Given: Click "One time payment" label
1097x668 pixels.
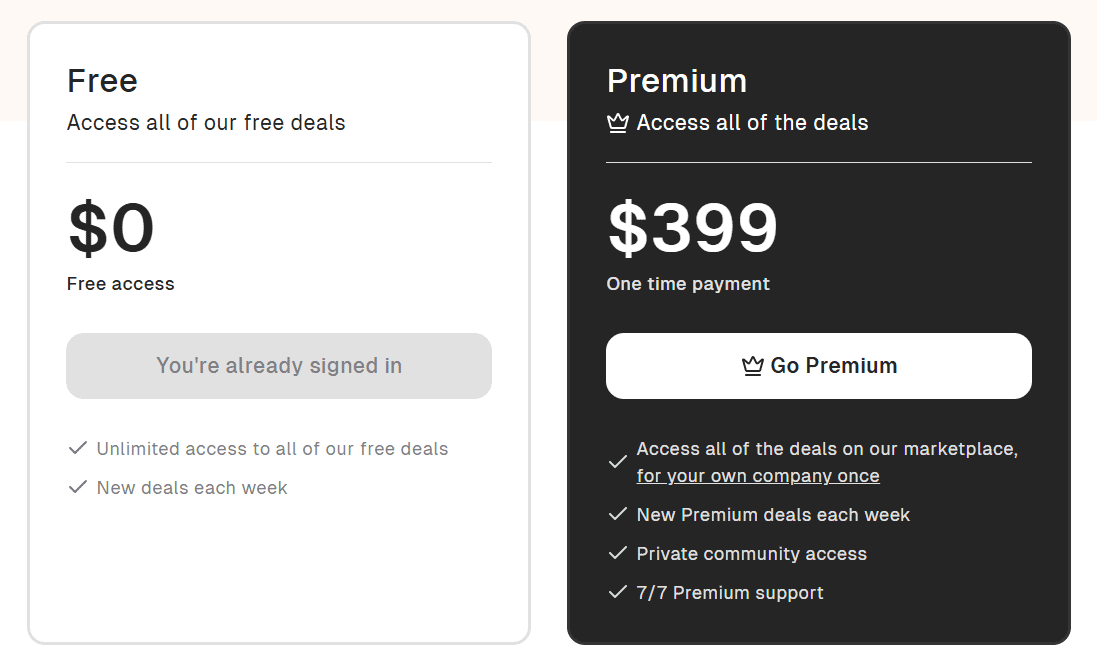Looking at the screenshot, I should [688, 284].
